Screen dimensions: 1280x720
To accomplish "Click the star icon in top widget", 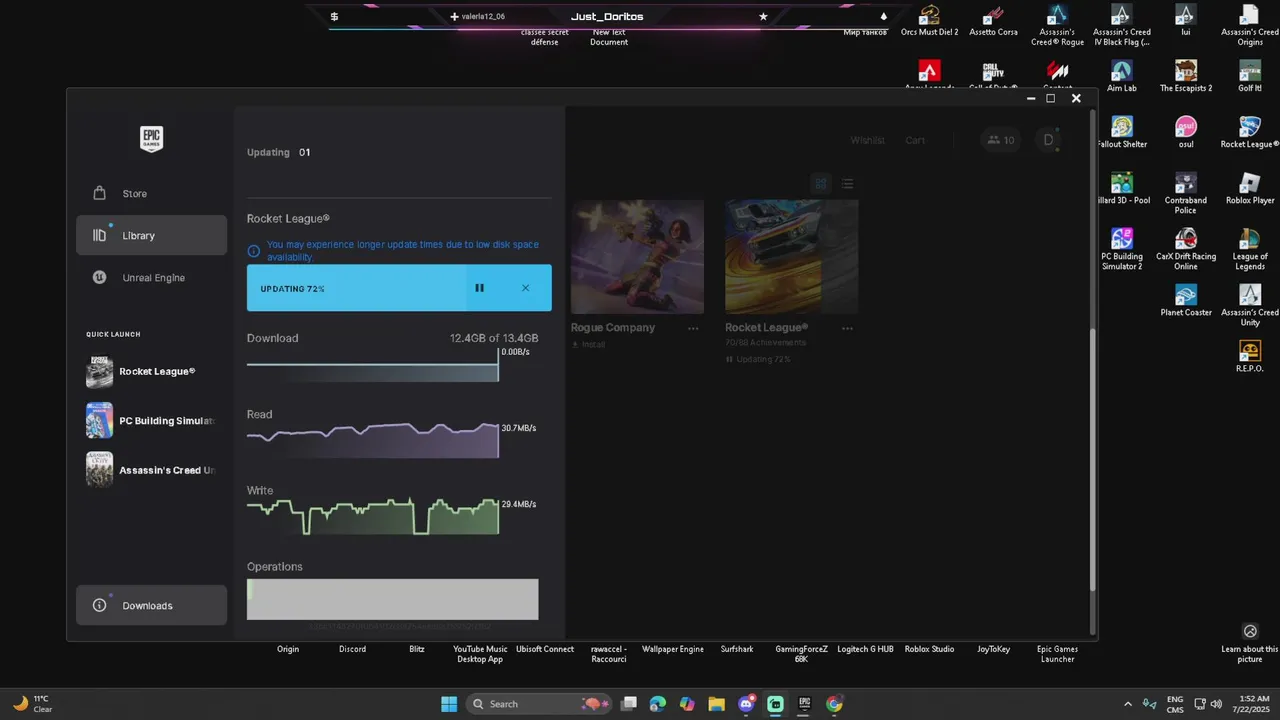I will pos(763,16).
